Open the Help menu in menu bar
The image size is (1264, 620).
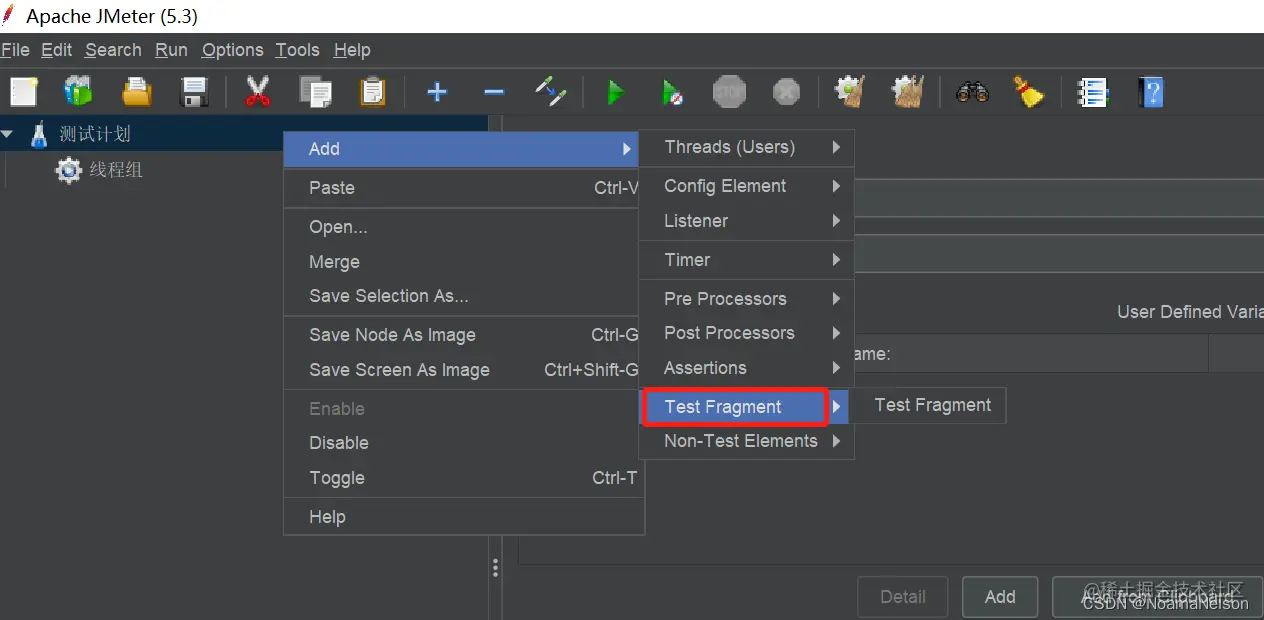(352, 50)
